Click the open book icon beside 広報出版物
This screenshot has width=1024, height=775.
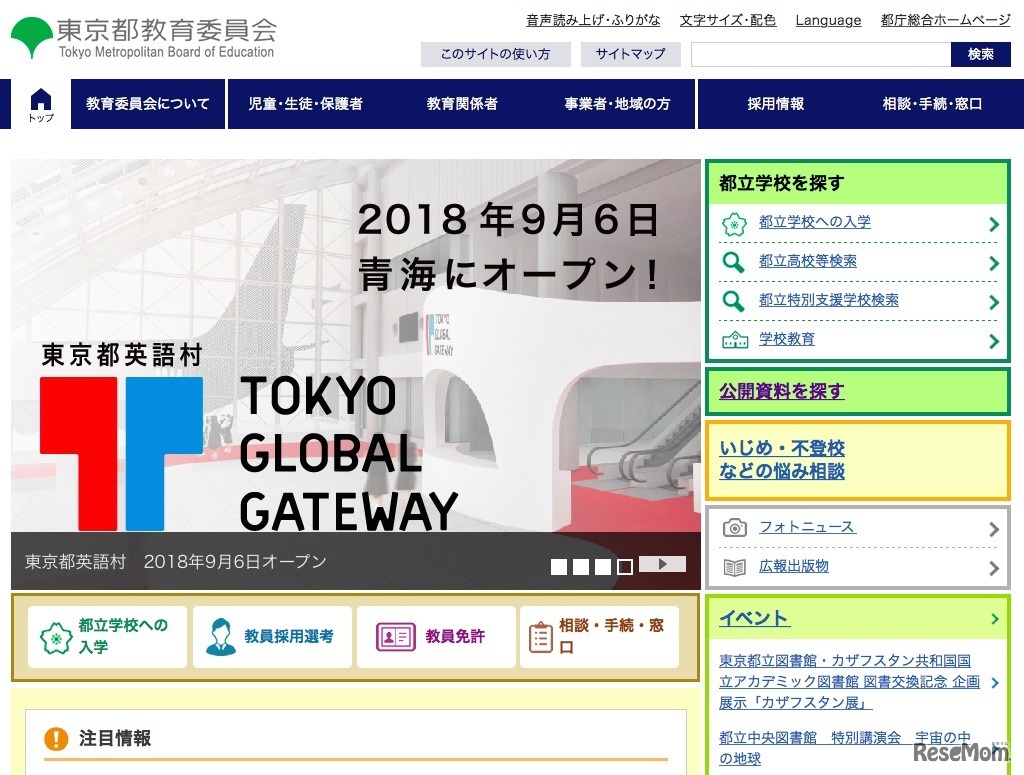[735, 567]
